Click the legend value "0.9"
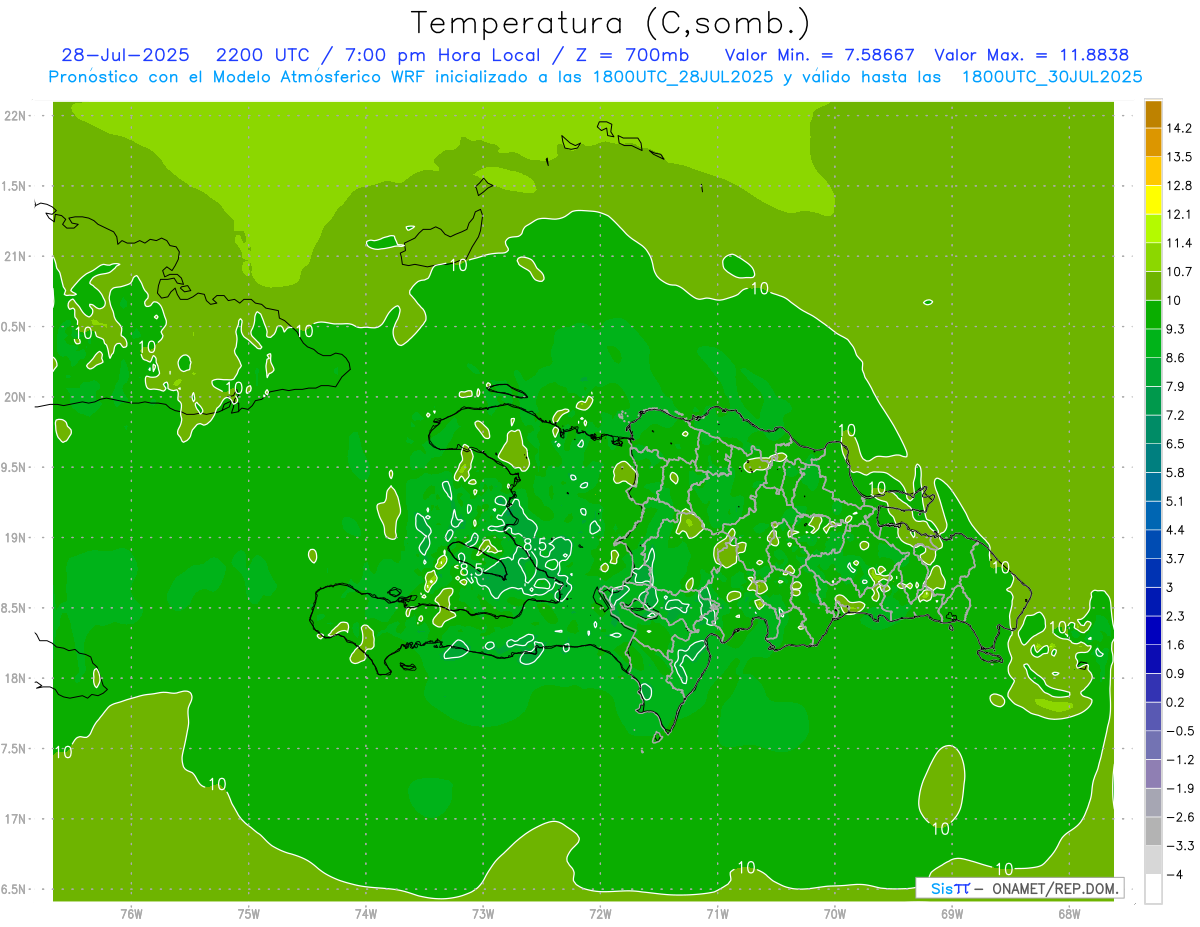This screenshot has width=1200, height=927. pos(1176,673)
